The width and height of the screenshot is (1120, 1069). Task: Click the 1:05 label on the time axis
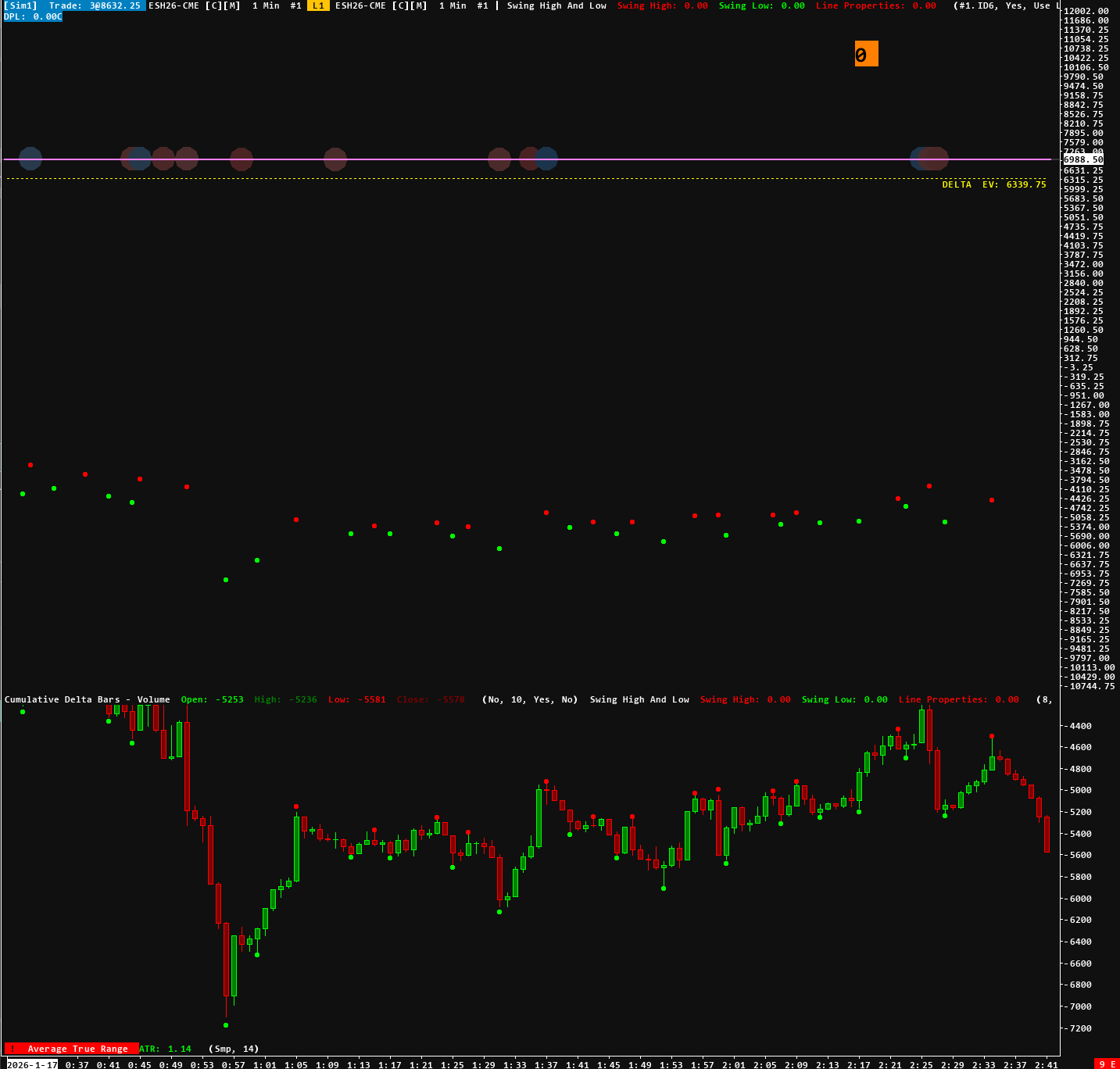295,1064
